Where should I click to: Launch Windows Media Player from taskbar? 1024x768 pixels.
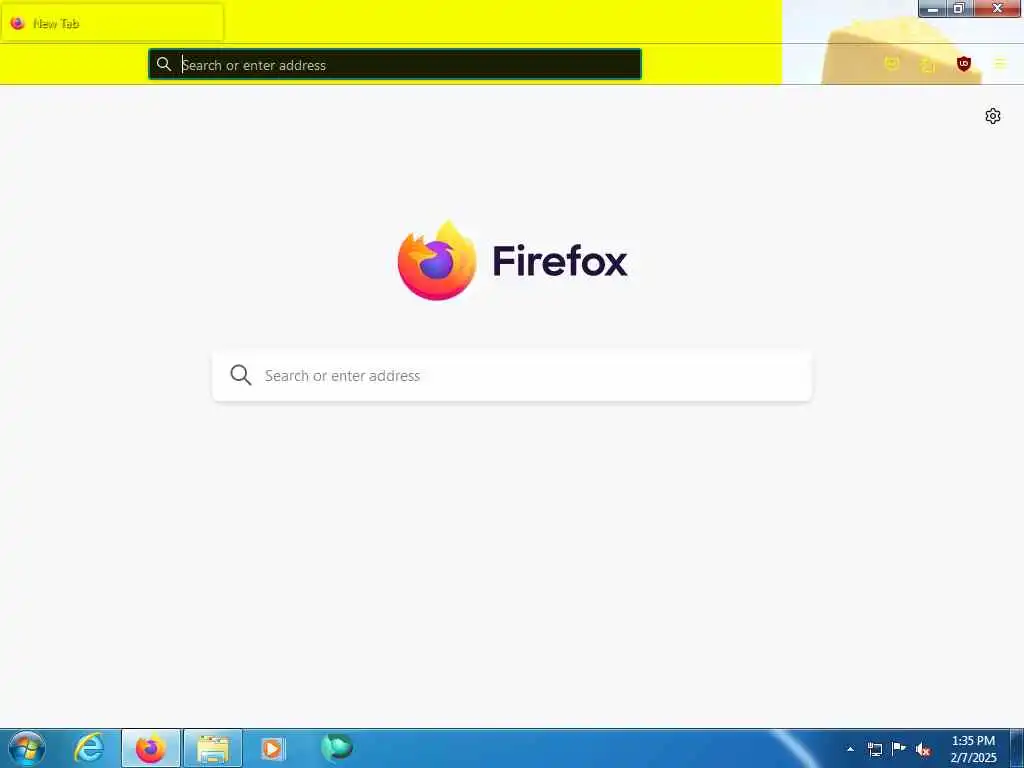click(x=273, y=748)
